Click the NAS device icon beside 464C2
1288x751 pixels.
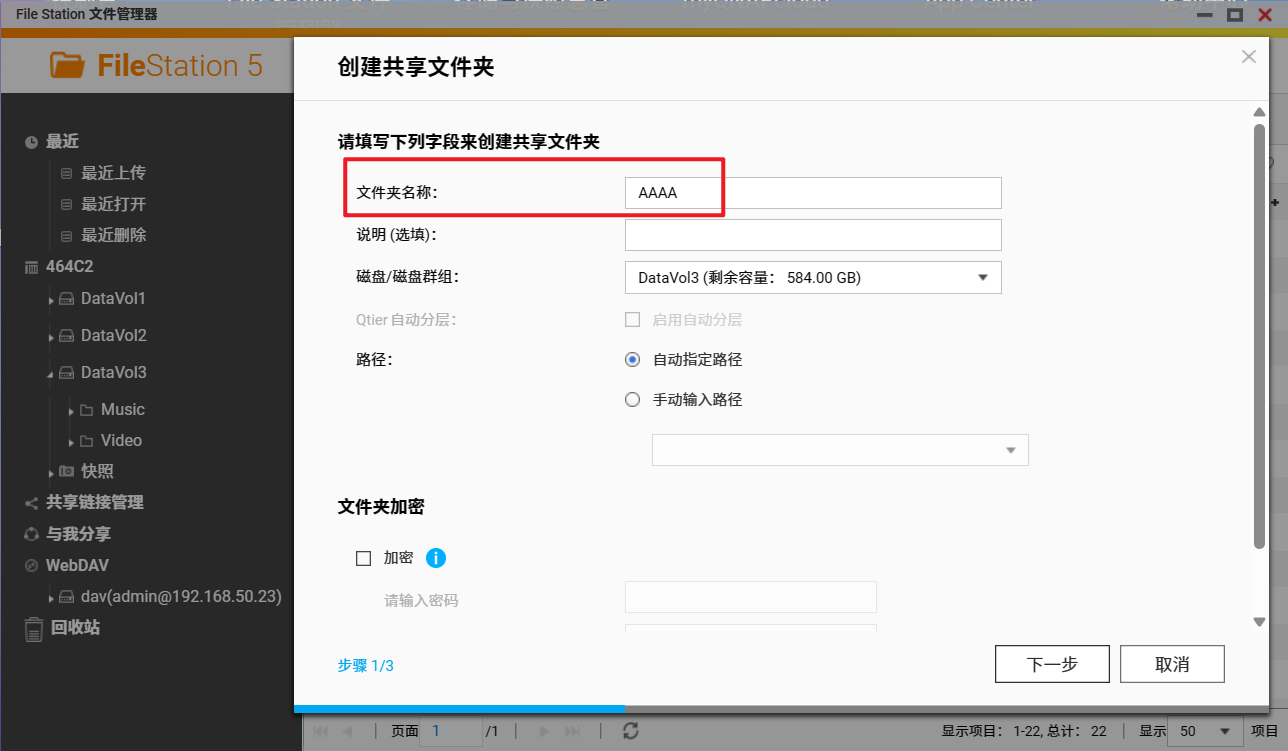point(32,267)
